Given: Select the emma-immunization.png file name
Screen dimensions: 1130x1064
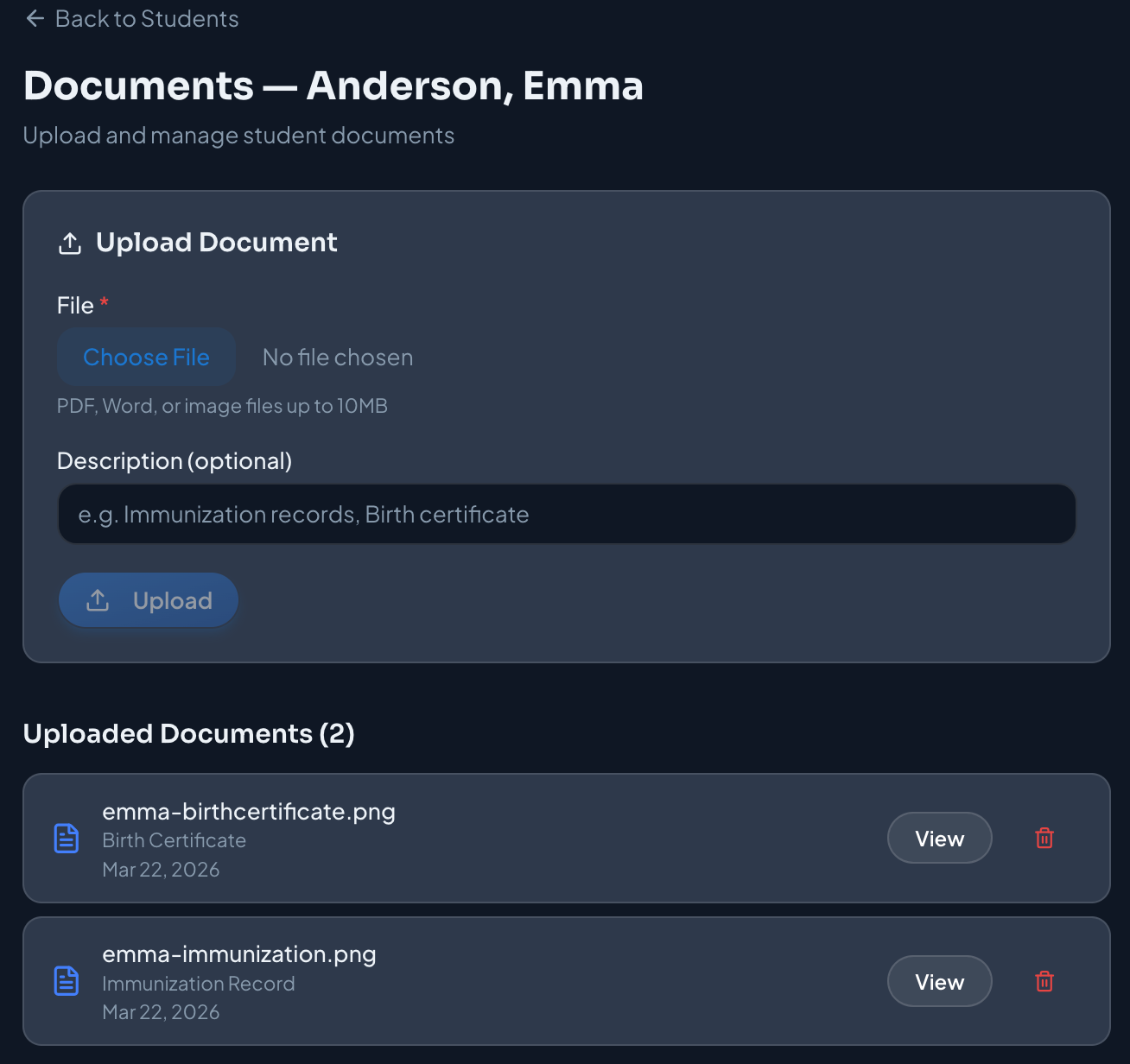Looking at the screenshot, I should (x=239, y=954).
